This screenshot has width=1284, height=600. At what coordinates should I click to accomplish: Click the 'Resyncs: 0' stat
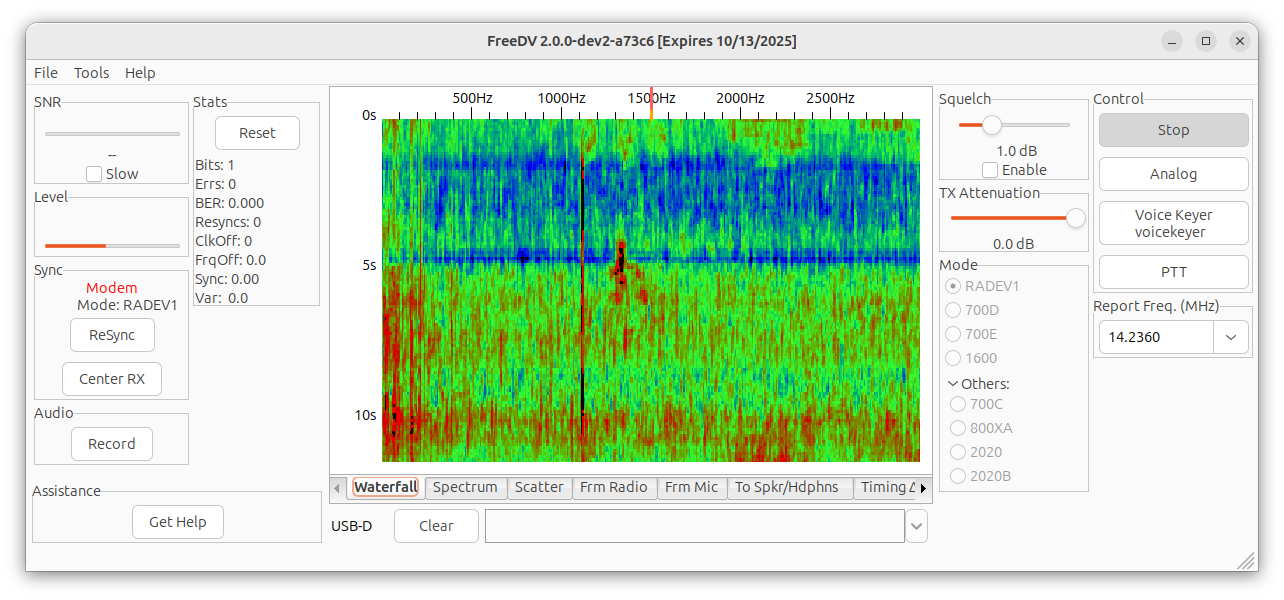228,222
